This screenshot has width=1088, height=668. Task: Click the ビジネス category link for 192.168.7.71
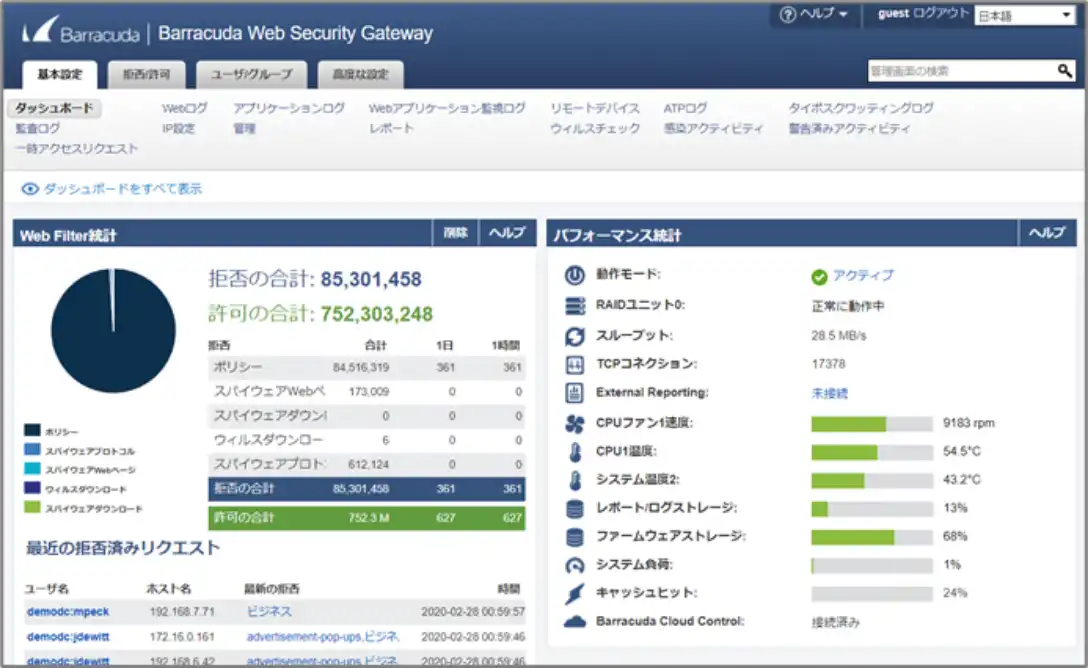(269, 612)
